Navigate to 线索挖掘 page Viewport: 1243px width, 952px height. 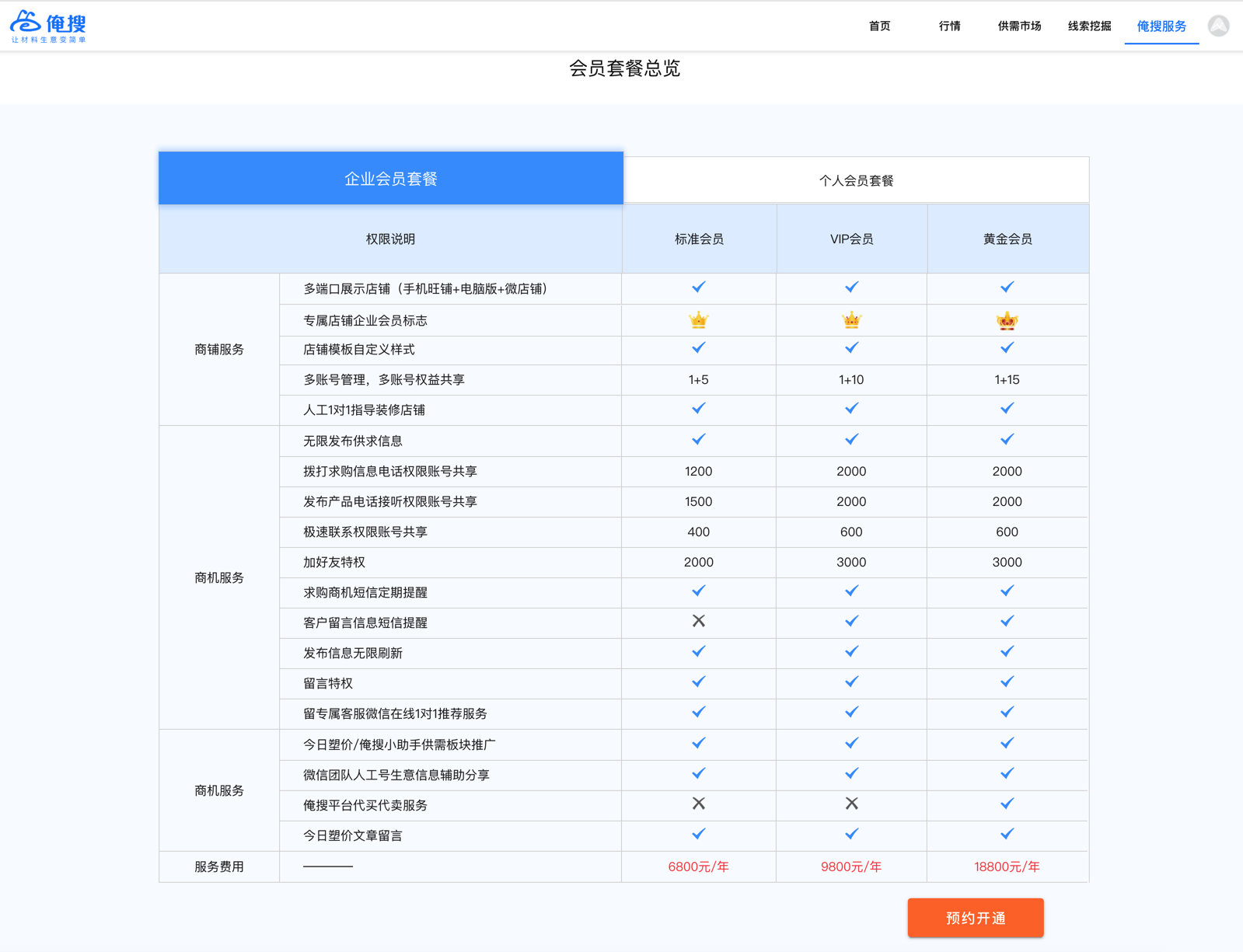[x=1089, y=26]
